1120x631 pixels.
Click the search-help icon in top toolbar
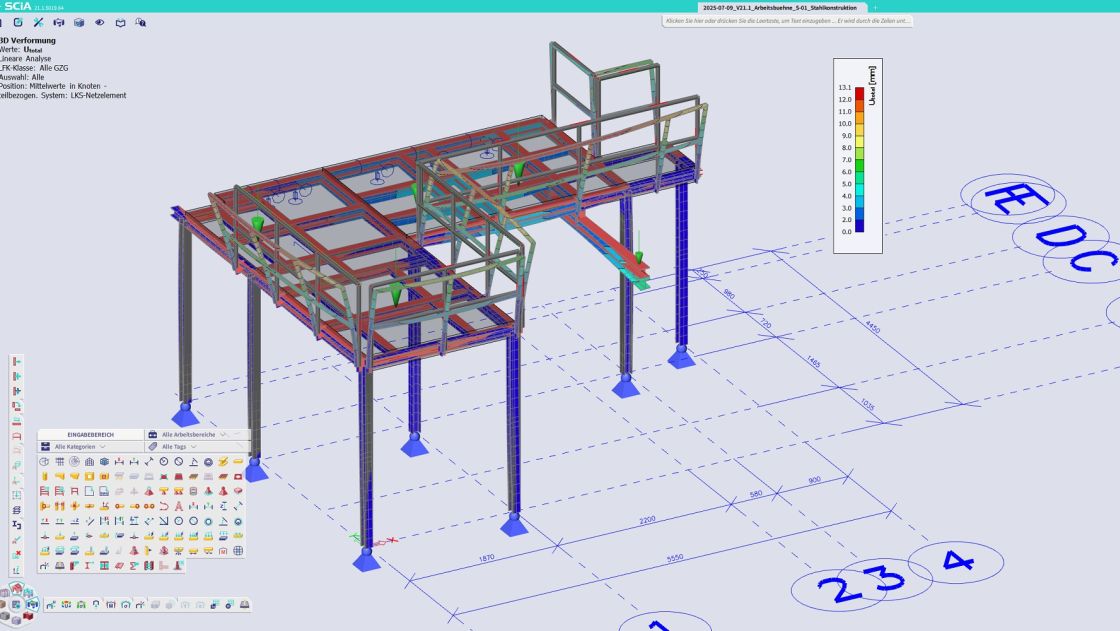pos(141,23)
